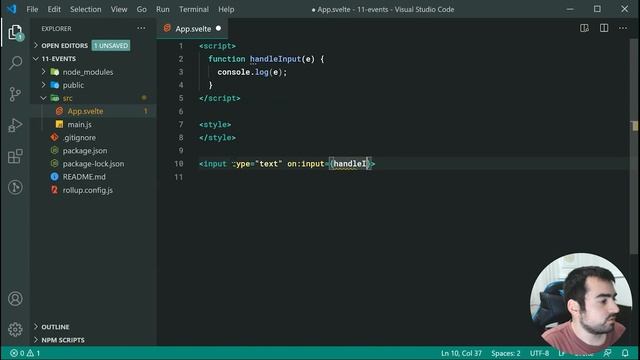Open the Accounts icon

(15, 299)
